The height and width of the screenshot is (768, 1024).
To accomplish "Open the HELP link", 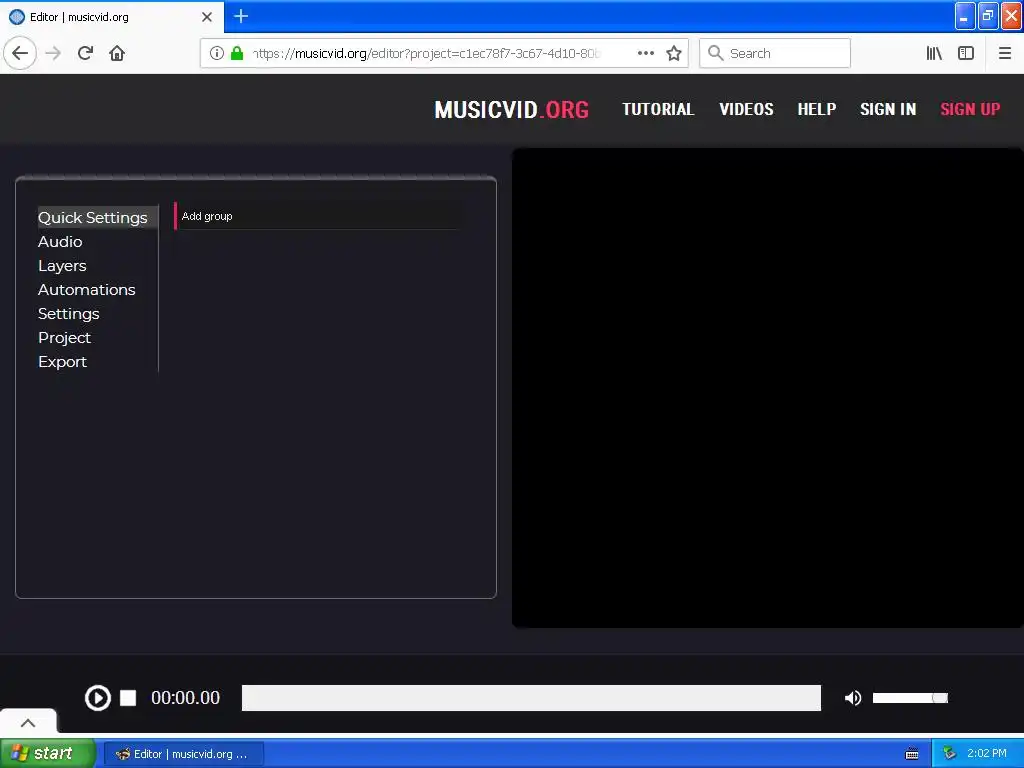I will click(x=816, y=109).
